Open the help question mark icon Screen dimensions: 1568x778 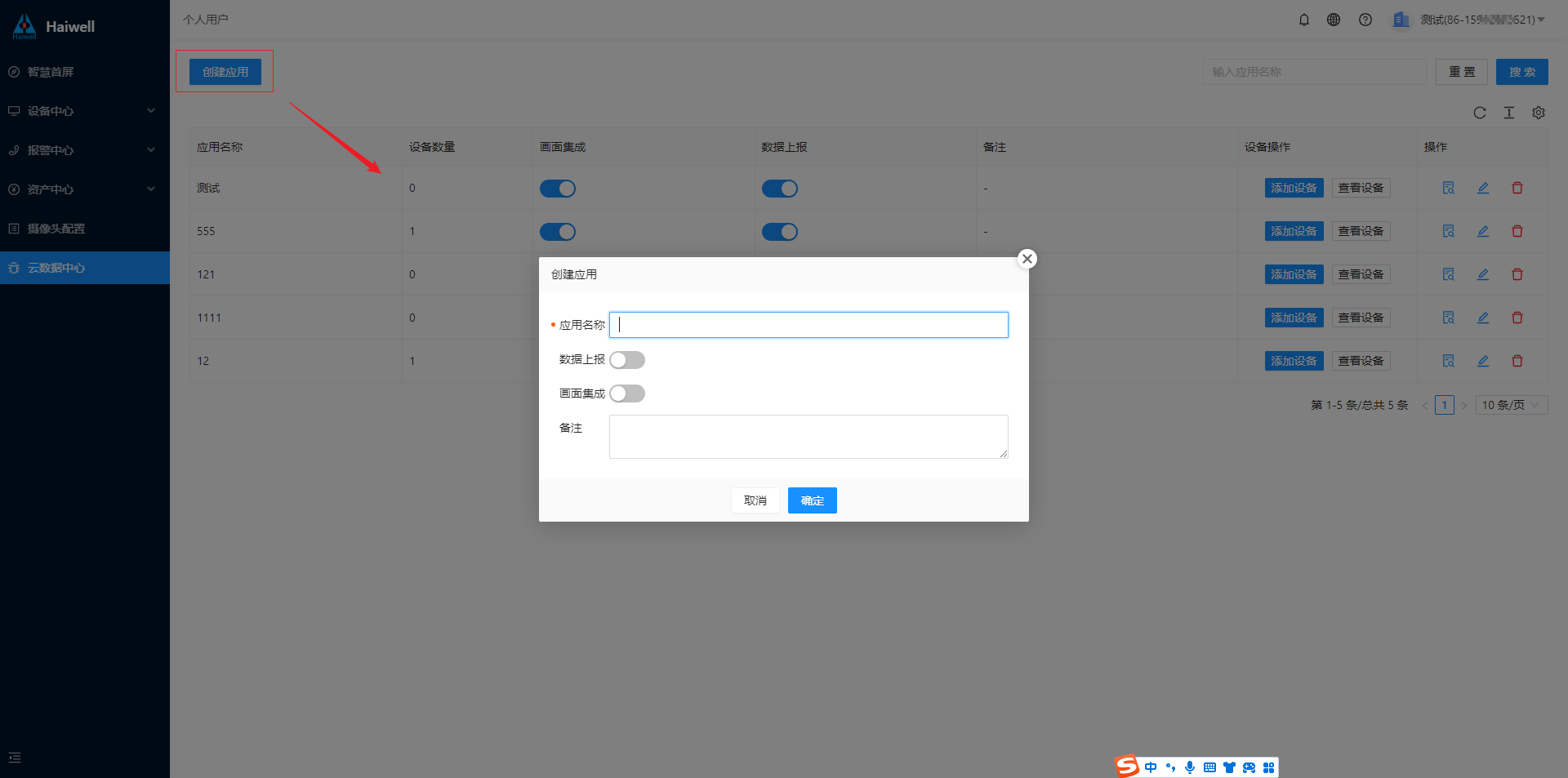1365,20
